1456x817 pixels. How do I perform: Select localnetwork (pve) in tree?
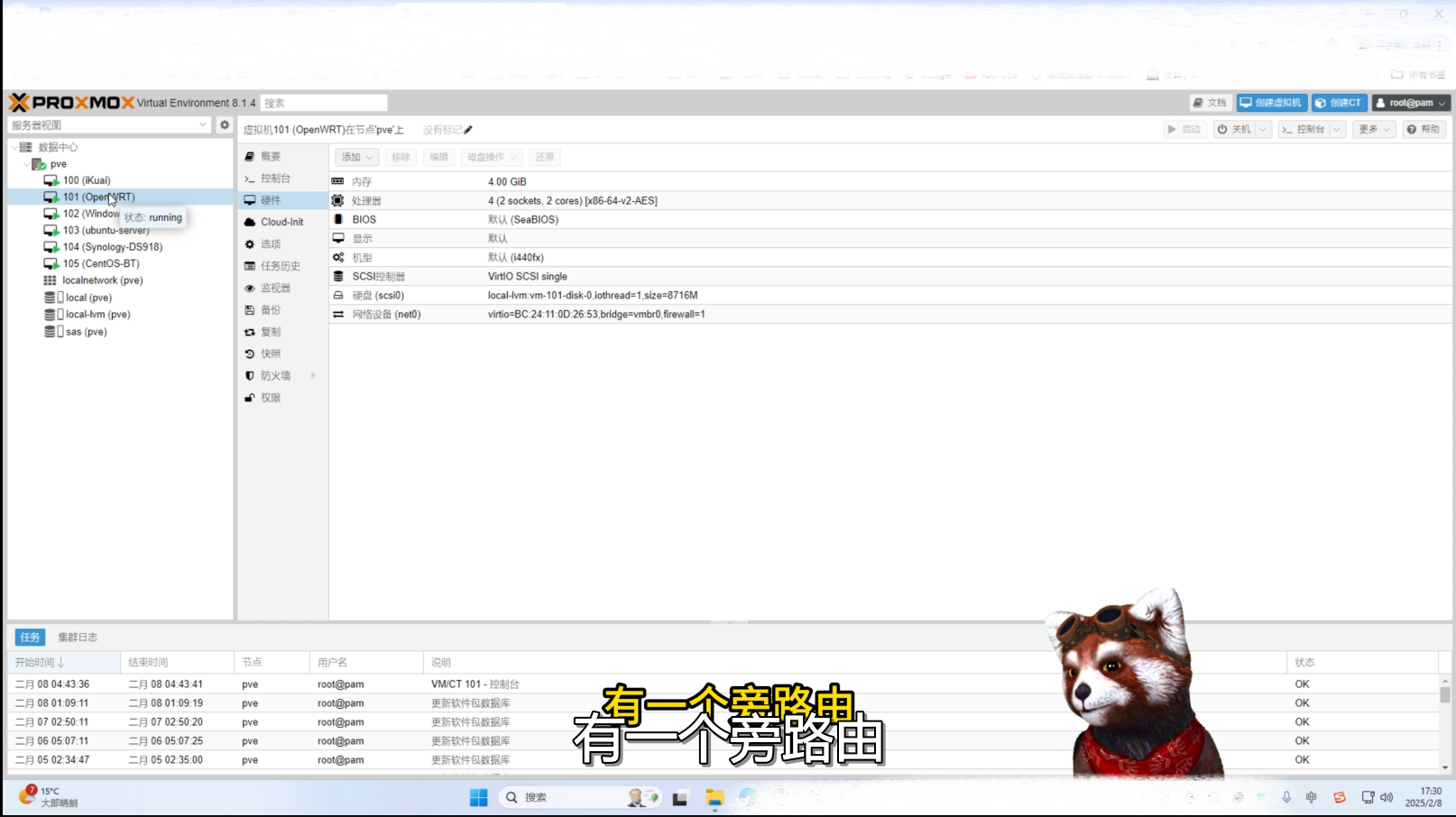[x=102, y=280]
